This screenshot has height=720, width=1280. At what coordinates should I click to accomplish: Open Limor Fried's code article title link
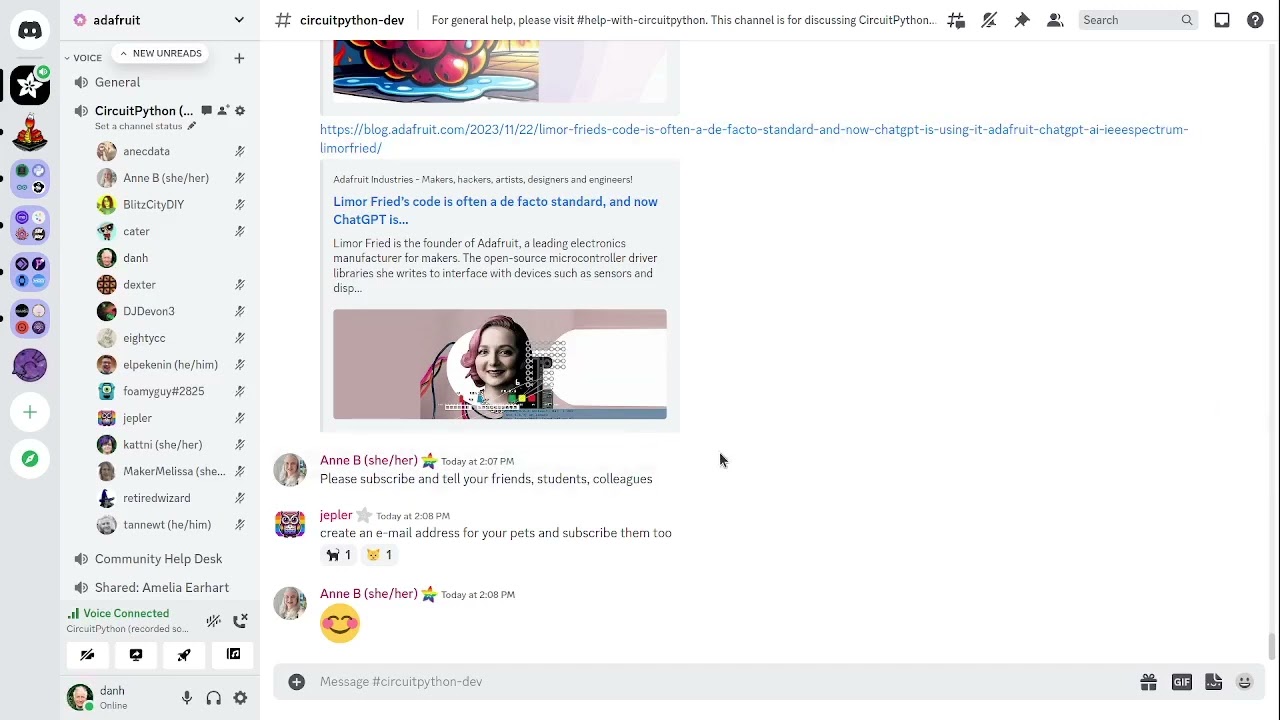(x=495, y=210)
